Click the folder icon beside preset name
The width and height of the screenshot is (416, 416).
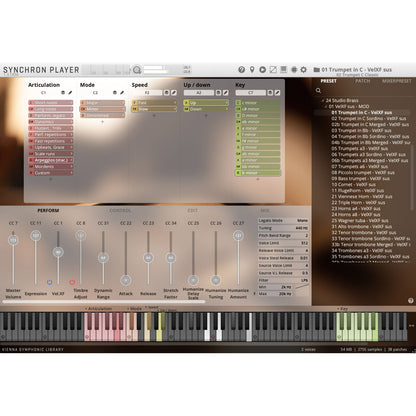pyautogui.click(x=316, y=70)
